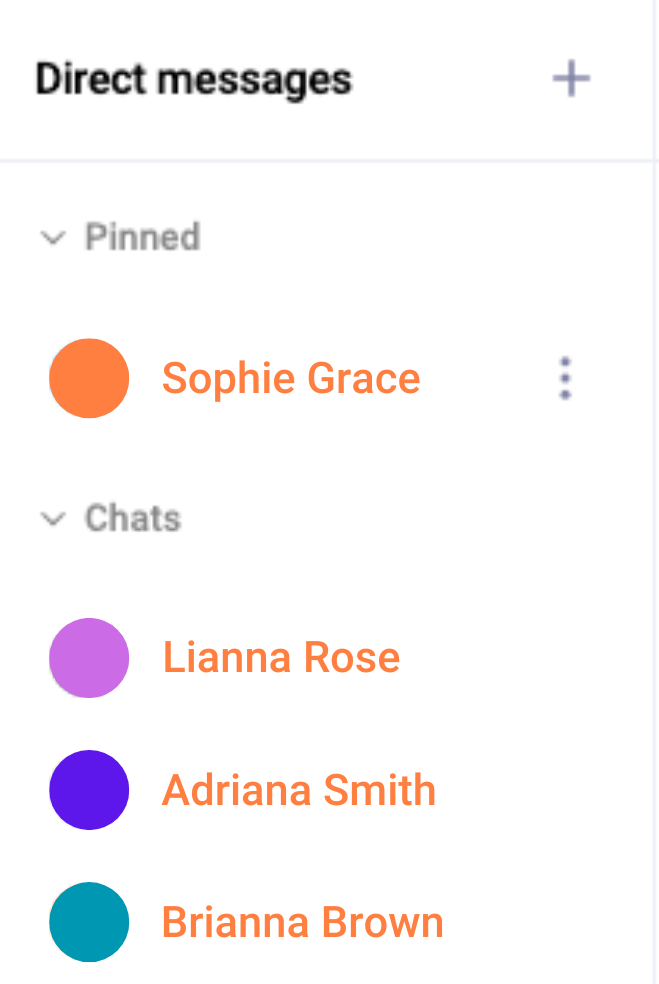Open chat with Lianna Rose

[281, 658]
